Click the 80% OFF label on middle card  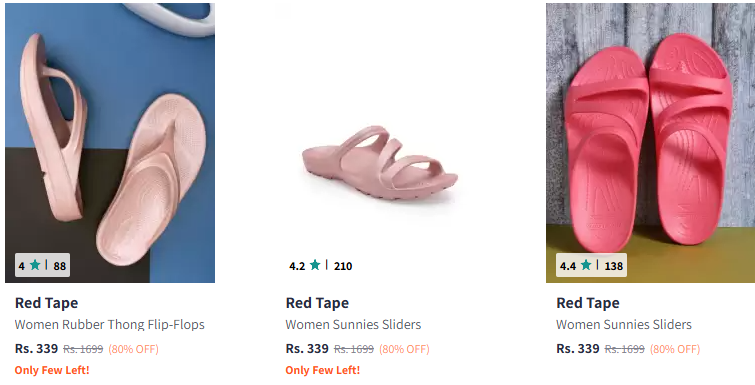pos(404,349)
